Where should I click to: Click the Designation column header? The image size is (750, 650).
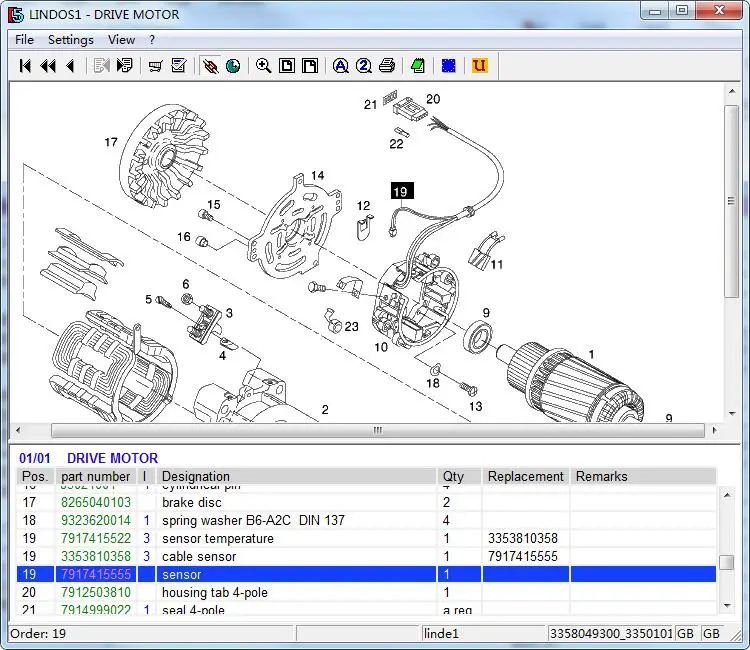pyautogui.click(x=297, y=476)
